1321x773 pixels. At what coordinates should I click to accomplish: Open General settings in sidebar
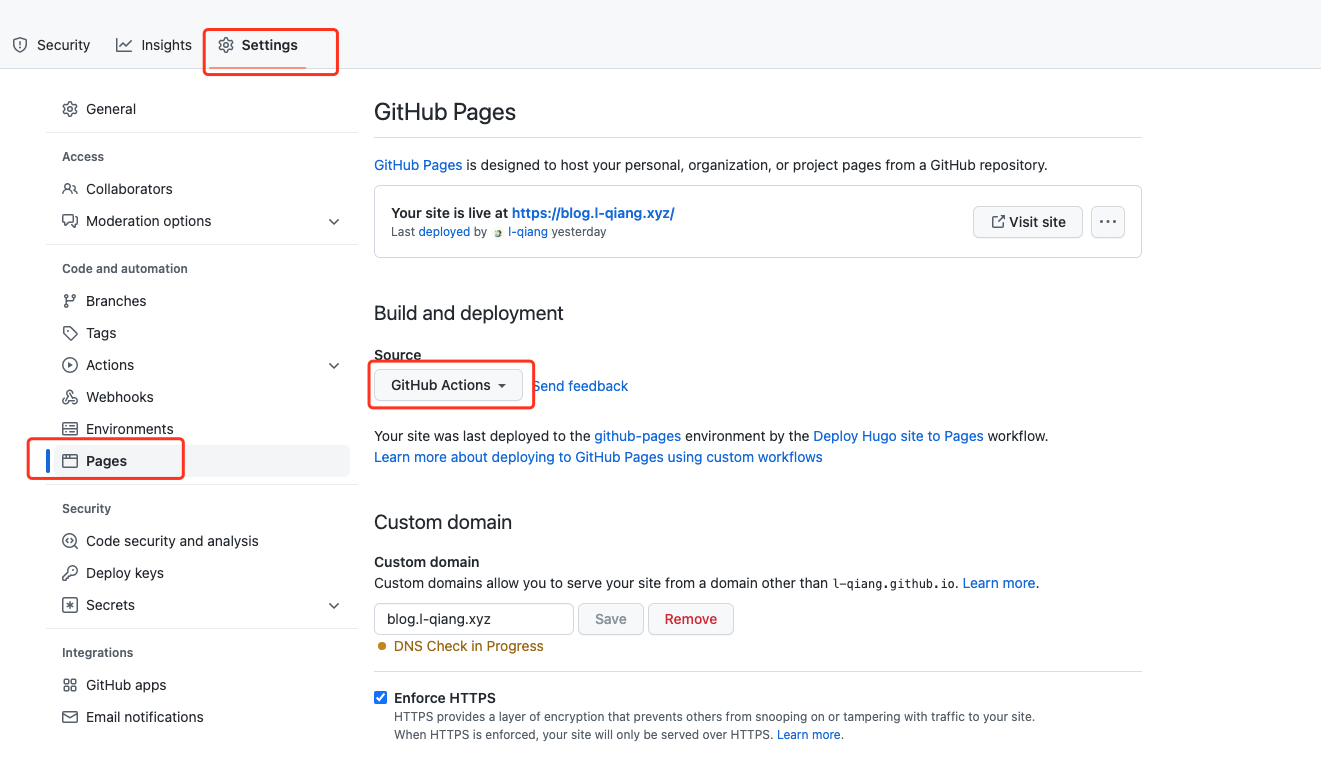click(x=198, y=109)
